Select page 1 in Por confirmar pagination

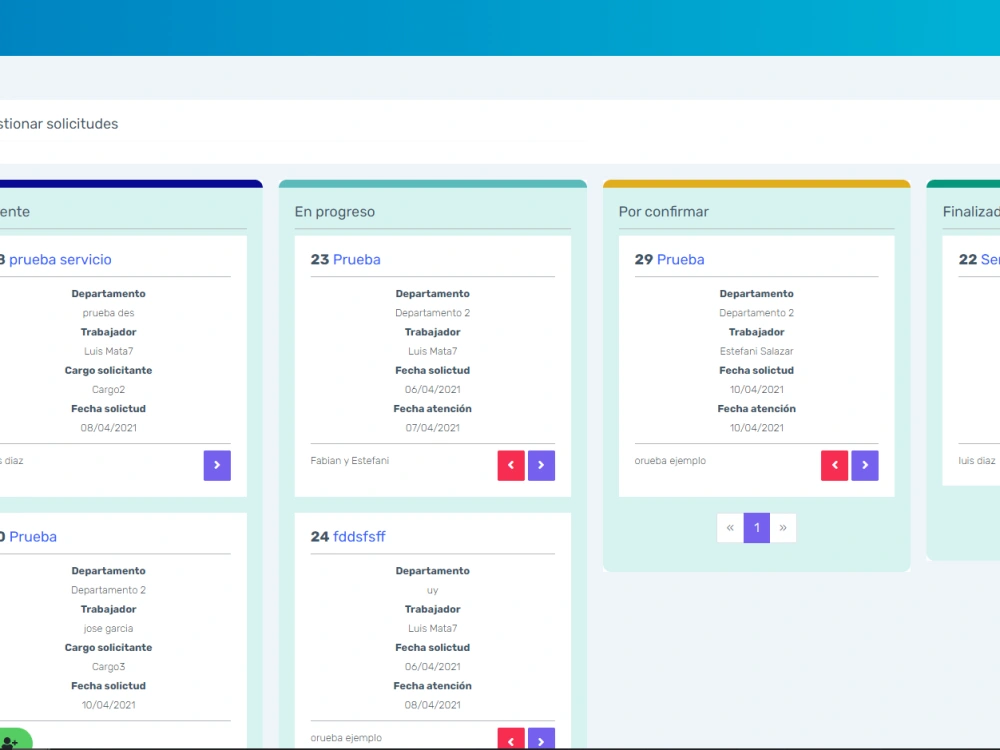(757, 528)
